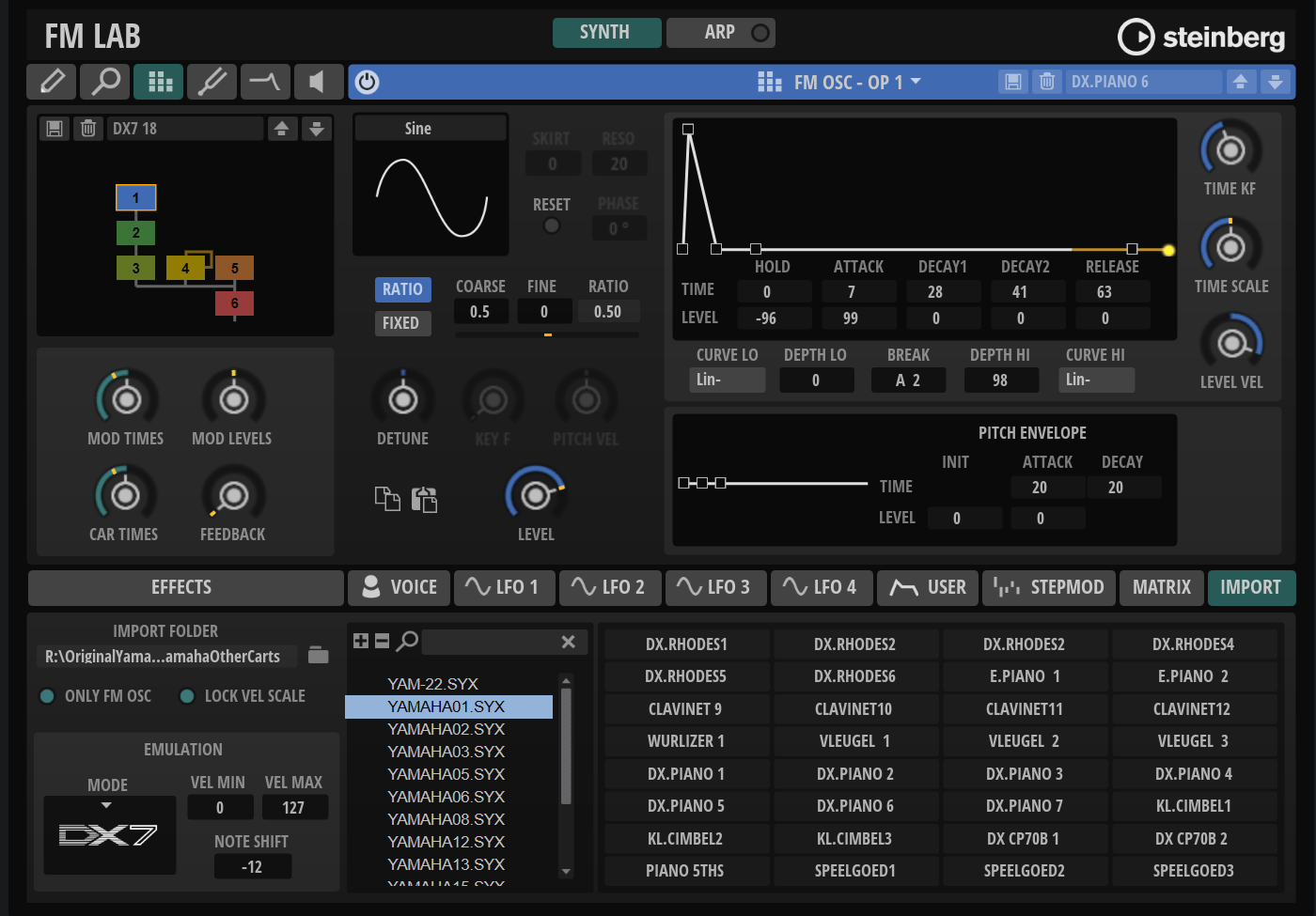Open the CURVE LO Lin- dropdown
Screen dimensions: 1316x916
[x=727, y=380]
